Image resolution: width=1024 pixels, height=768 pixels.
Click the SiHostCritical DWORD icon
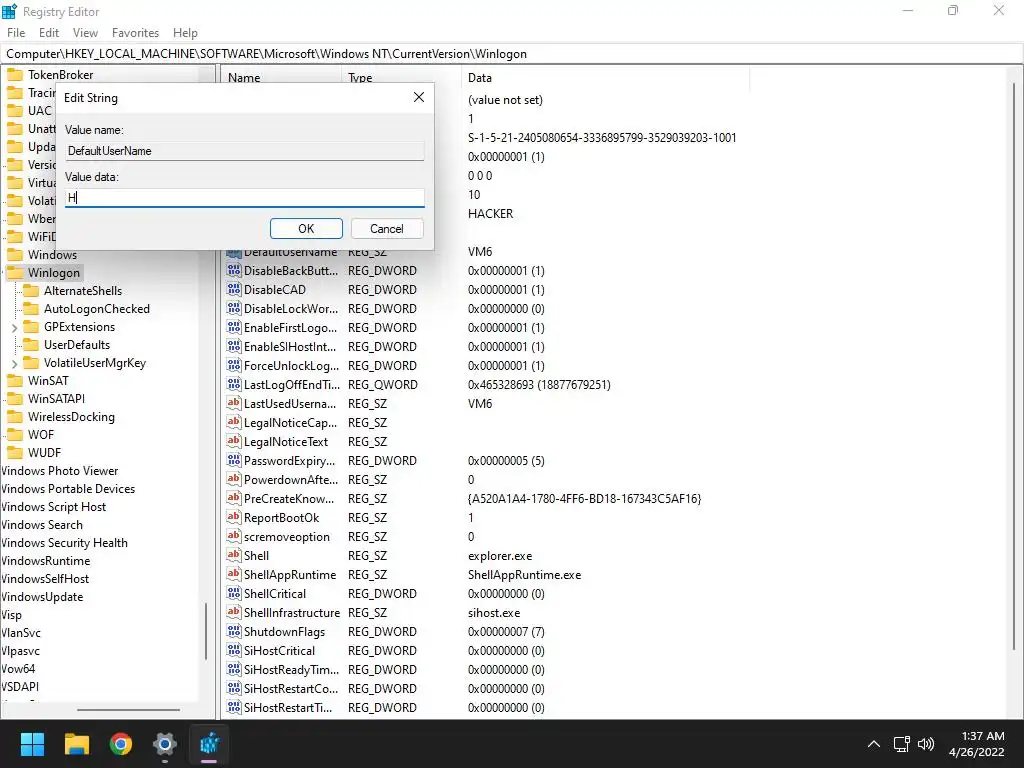point(234,650)
